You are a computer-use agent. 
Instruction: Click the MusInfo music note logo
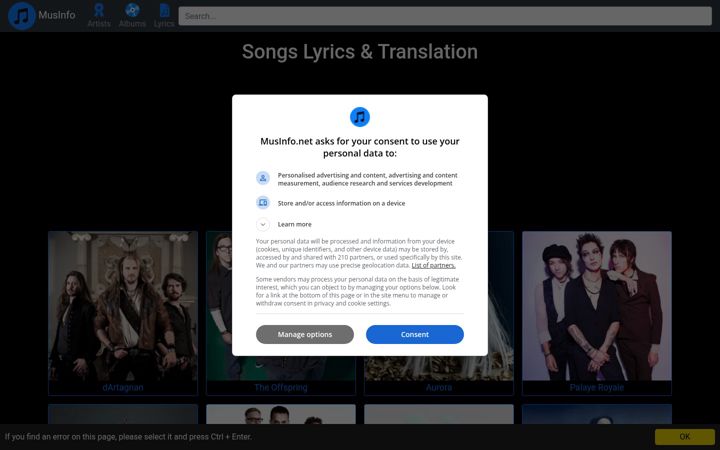click(x=22, y=16)
